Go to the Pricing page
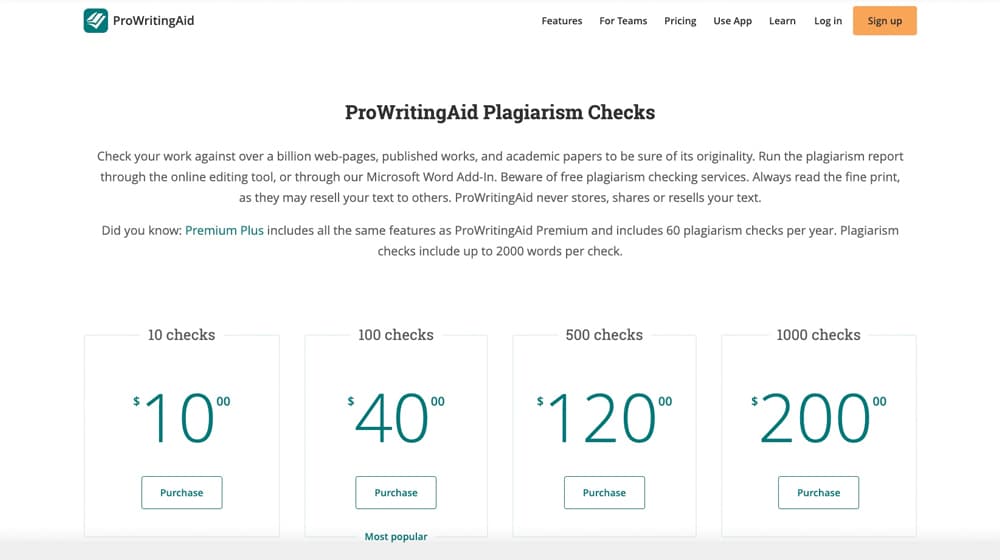Screen dimensions: 1000x560 (x=680, y=21)
